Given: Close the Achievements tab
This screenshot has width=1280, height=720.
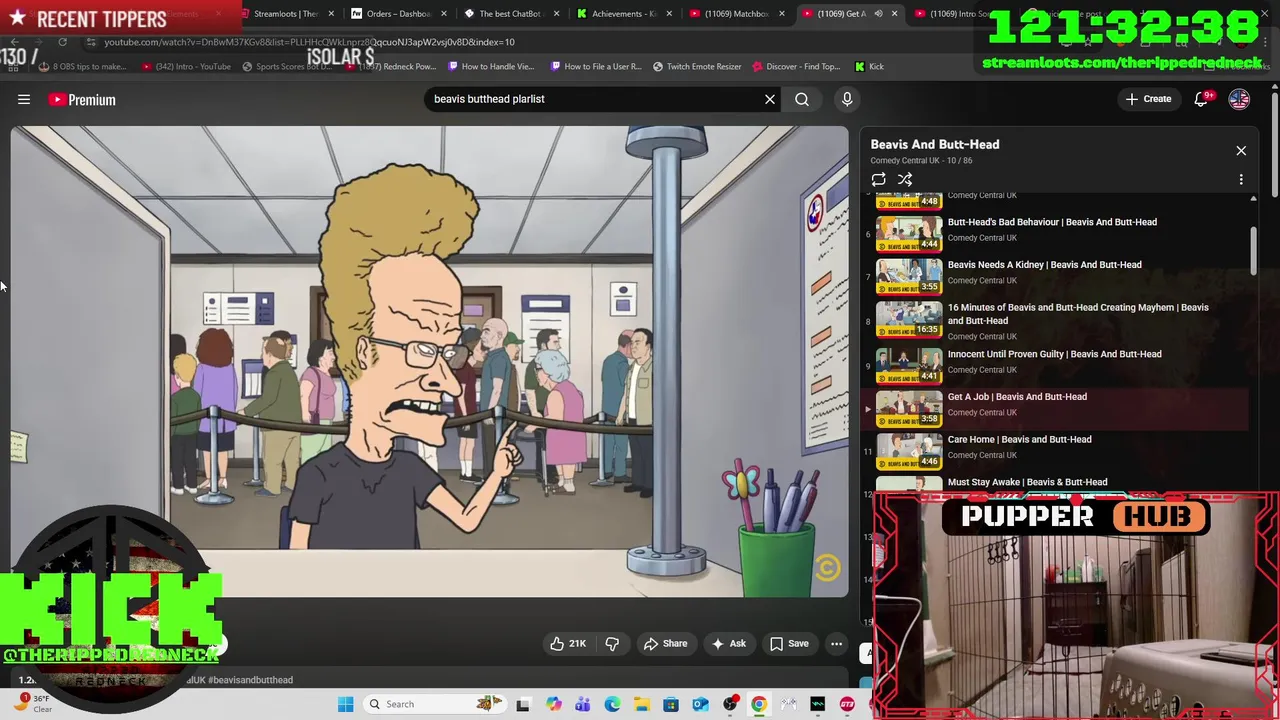Looking at the screenshot, I should pyautogui.click(x=669, y=14).
